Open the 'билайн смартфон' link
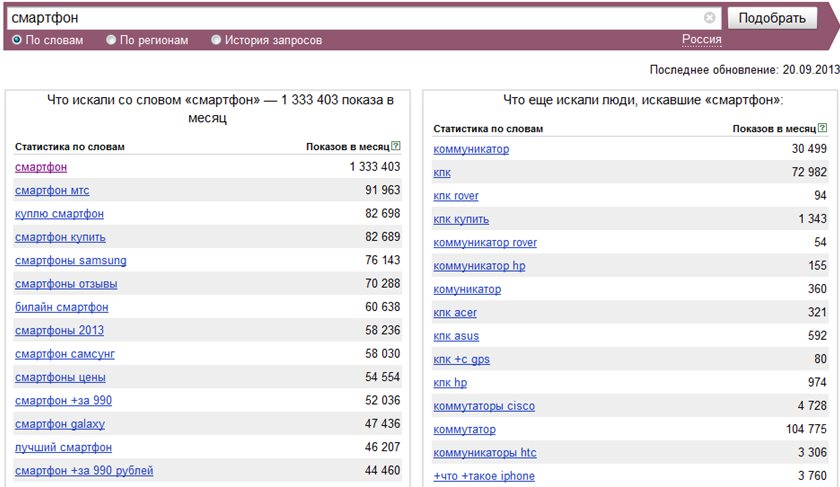 [x=62, y=307]
